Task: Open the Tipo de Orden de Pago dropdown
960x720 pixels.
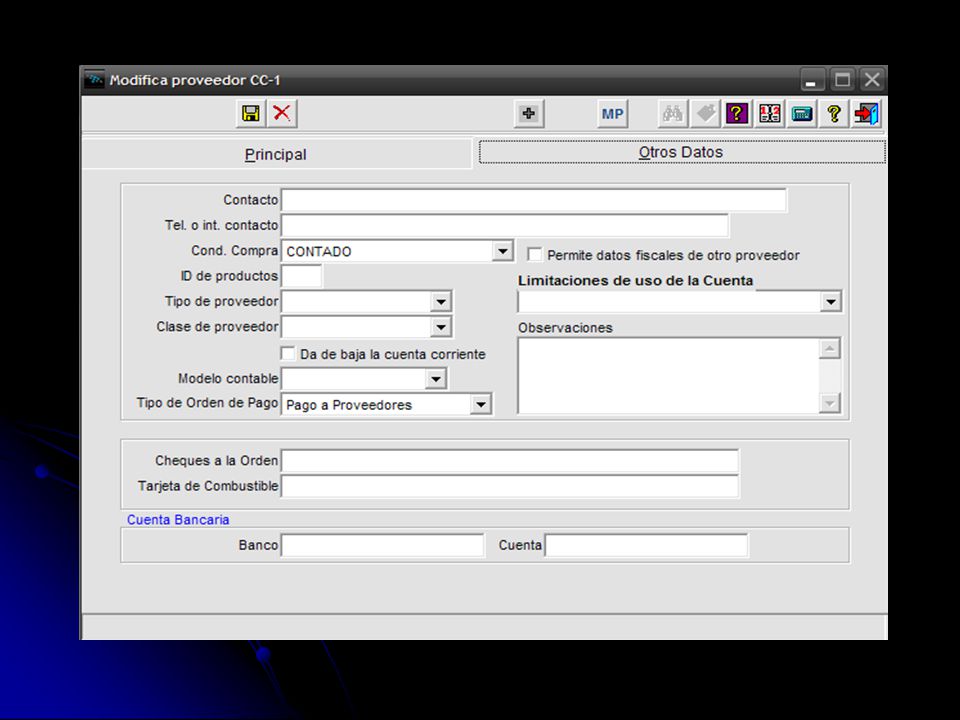Action: point(481,404)
